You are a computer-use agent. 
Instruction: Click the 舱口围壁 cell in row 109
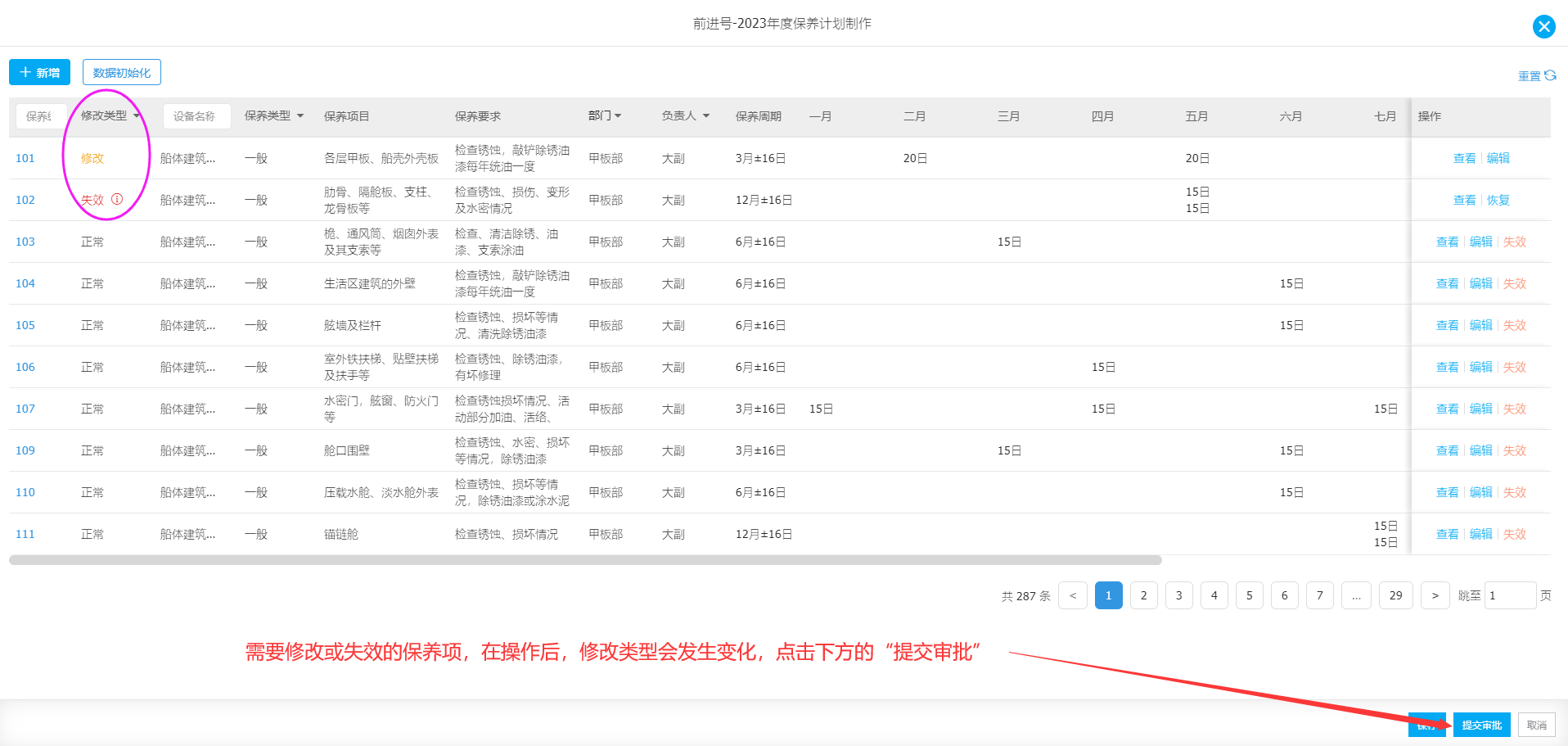point(346,450)
